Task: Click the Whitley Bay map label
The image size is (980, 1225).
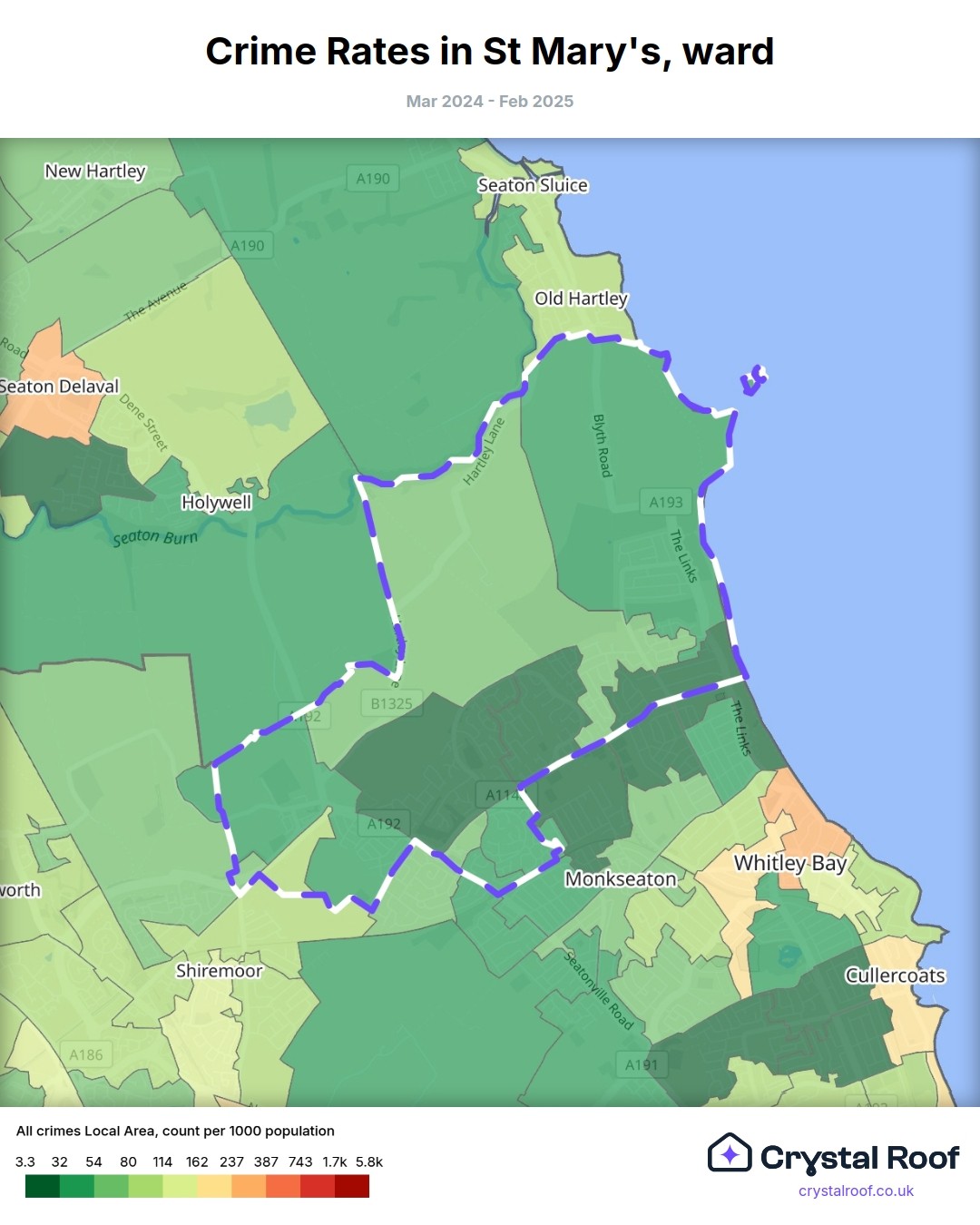Action: click(789, 863)
